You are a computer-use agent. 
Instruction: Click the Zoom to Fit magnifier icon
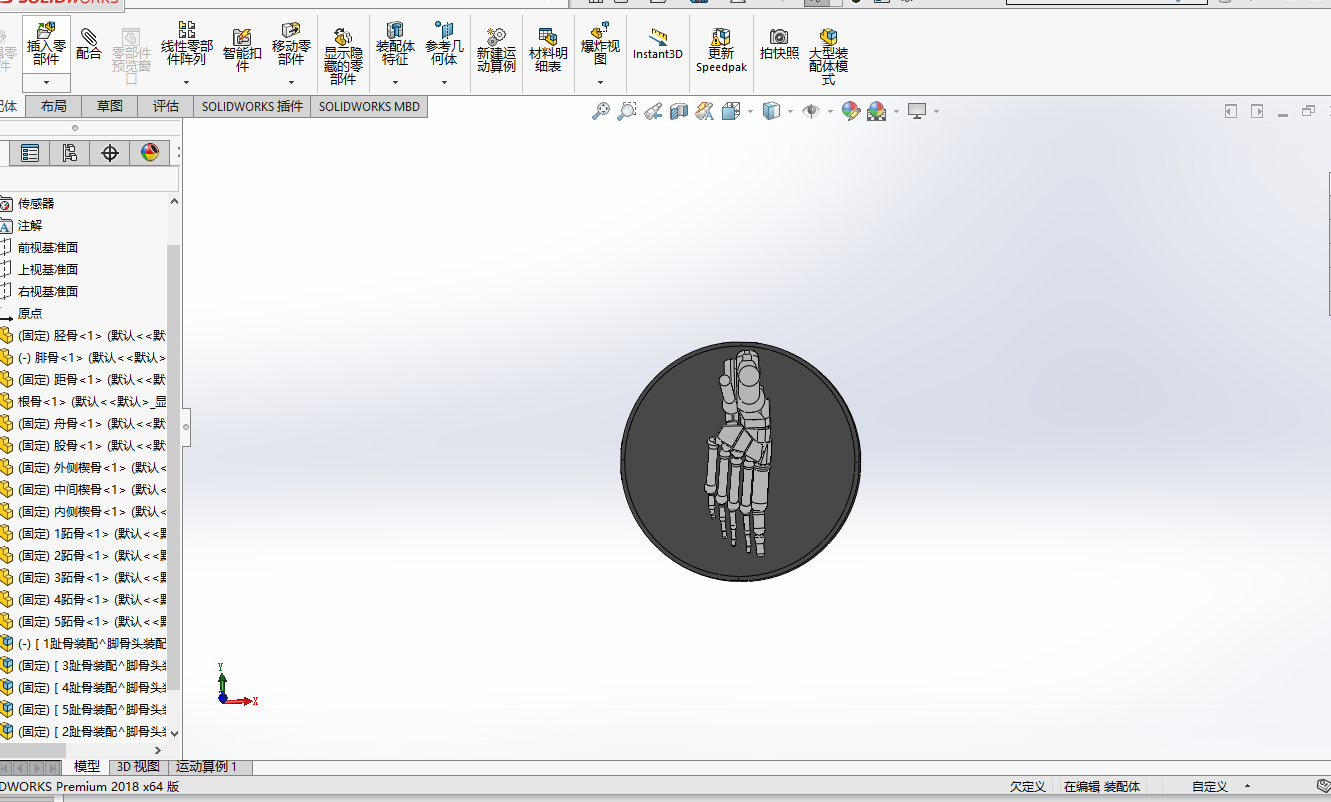click(x=600, y=111)
